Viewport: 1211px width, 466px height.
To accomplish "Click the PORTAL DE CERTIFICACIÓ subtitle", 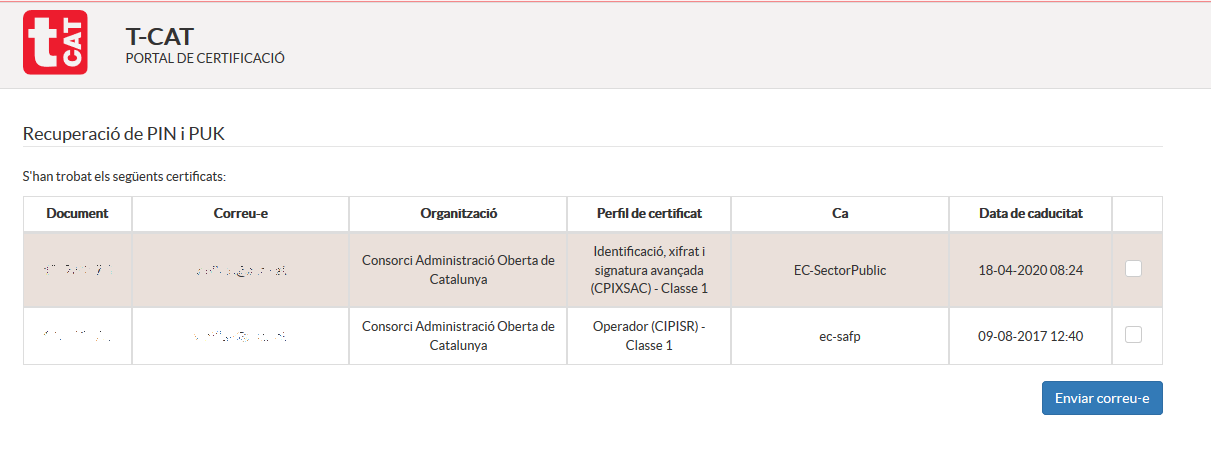I will tap(205, 58).
